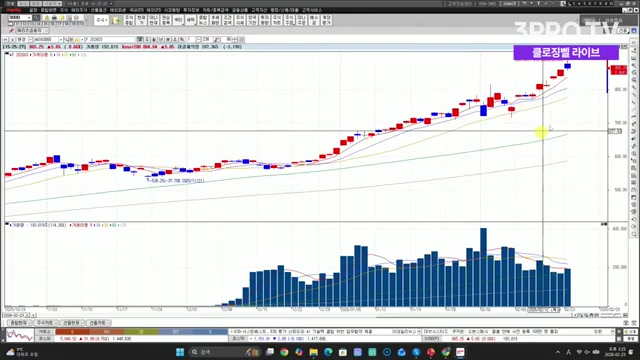Show hidden system tray icons chevron
The image size is (640, 360).
pyautogui.click(x=558, y=352)
